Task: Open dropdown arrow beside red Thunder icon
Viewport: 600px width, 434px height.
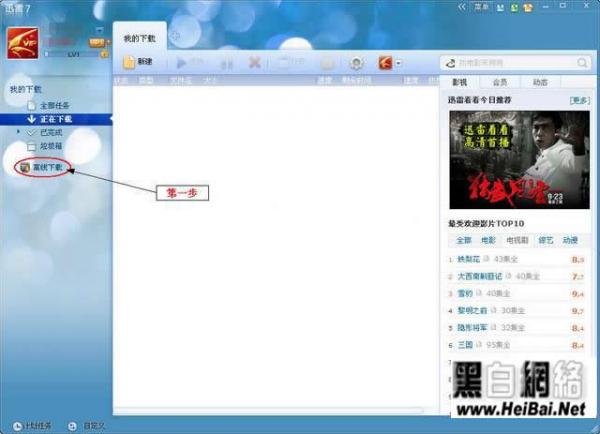Action: pos(398,63)
